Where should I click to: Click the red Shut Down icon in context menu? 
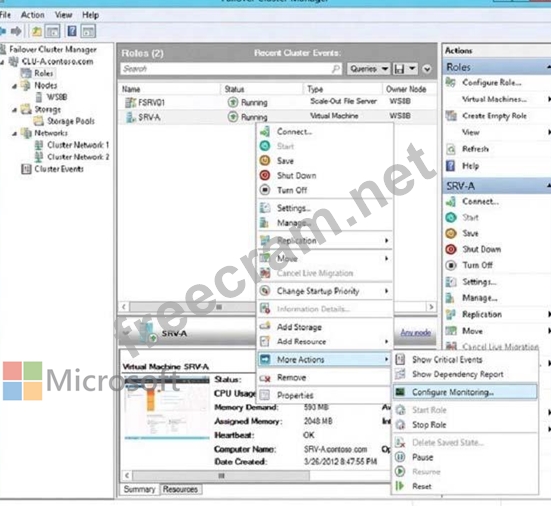(x=265, y=175)
